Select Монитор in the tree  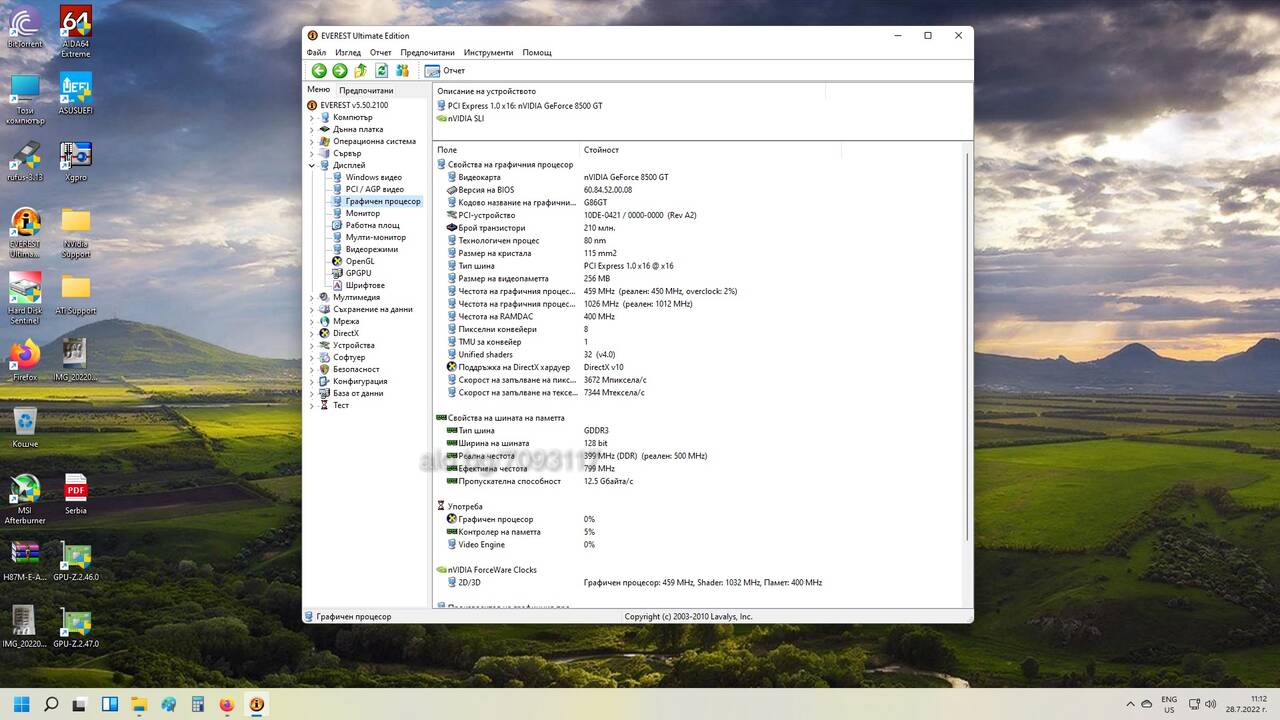[x=363, y=213]
